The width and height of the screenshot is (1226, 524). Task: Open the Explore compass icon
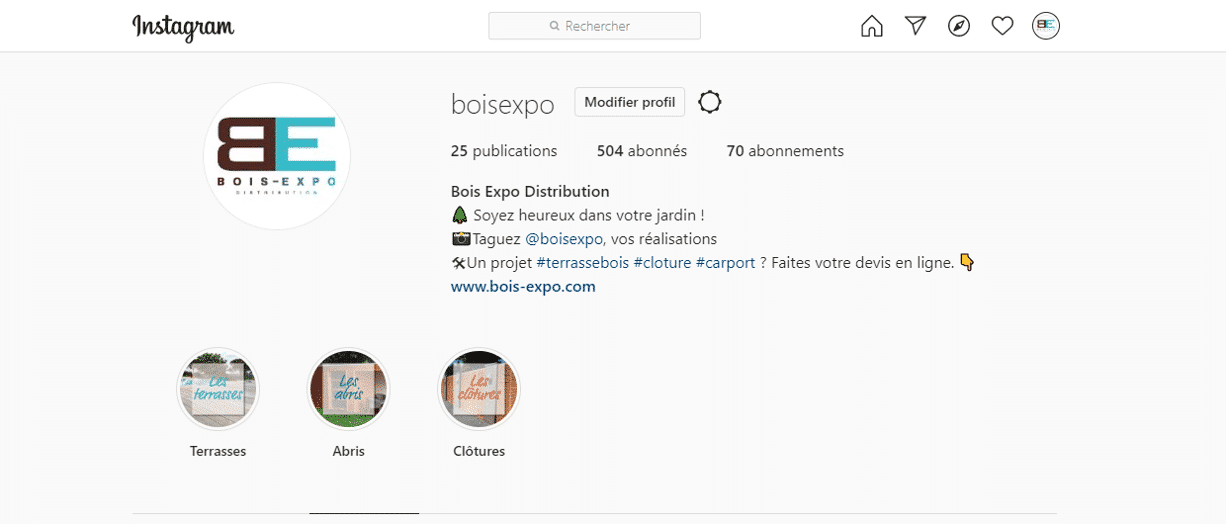[x=959, y=26]
